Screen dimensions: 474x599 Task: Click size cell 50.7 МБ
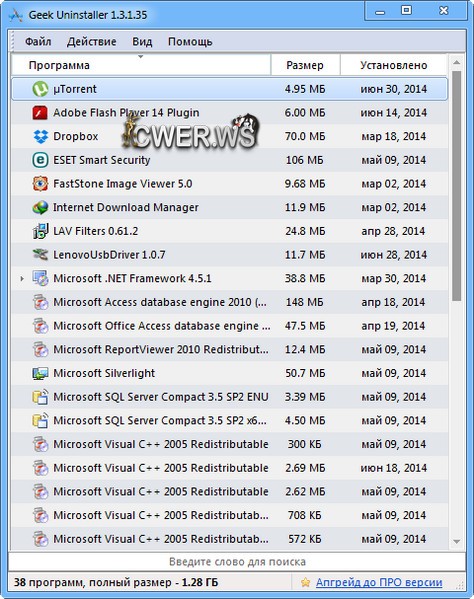pos(305,373)
